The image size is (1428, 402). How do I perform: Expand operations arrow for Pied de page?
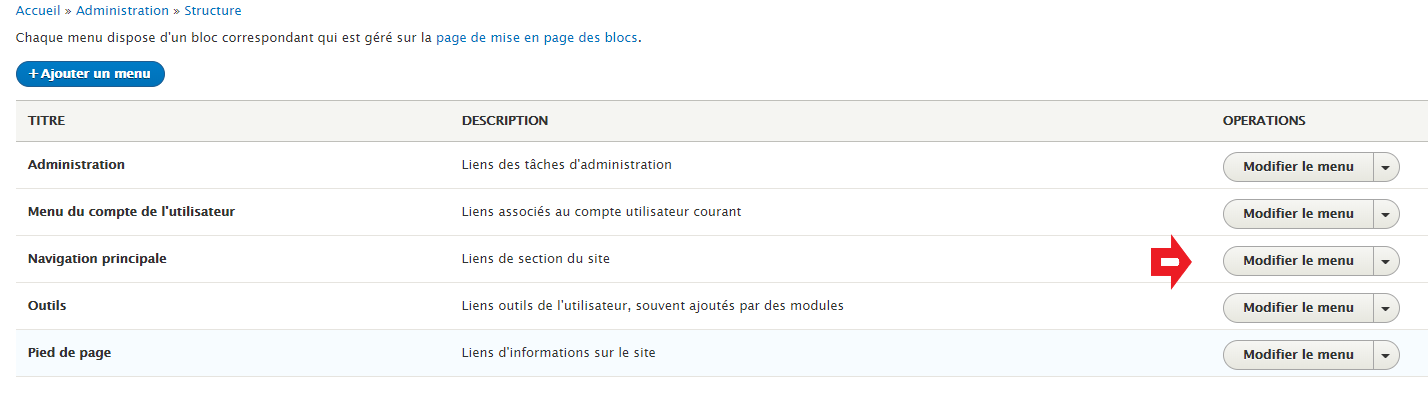click(x=1386, y=355)
